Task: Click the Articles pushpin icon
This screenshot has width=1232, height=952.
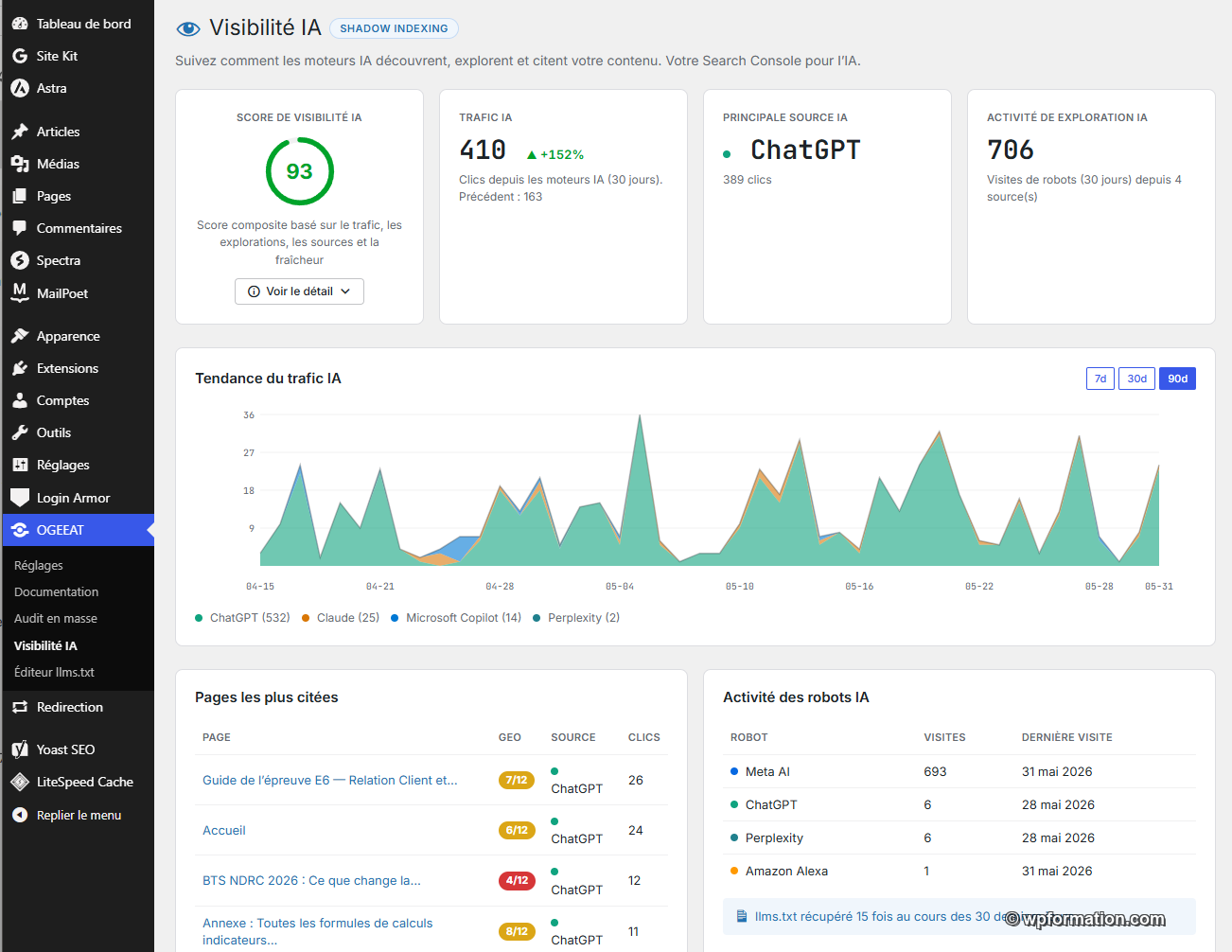Action: (20, 132)
